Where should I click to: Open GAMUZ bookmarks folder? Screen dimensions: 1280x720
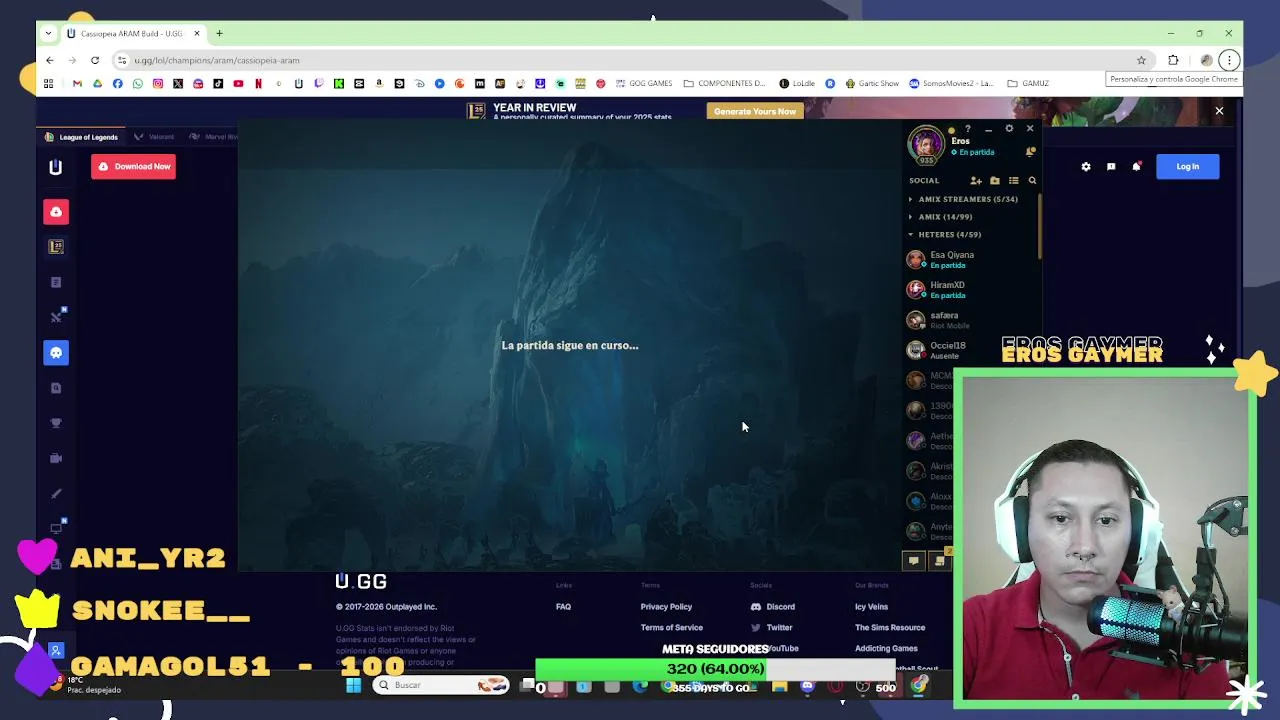[1028, 84]
